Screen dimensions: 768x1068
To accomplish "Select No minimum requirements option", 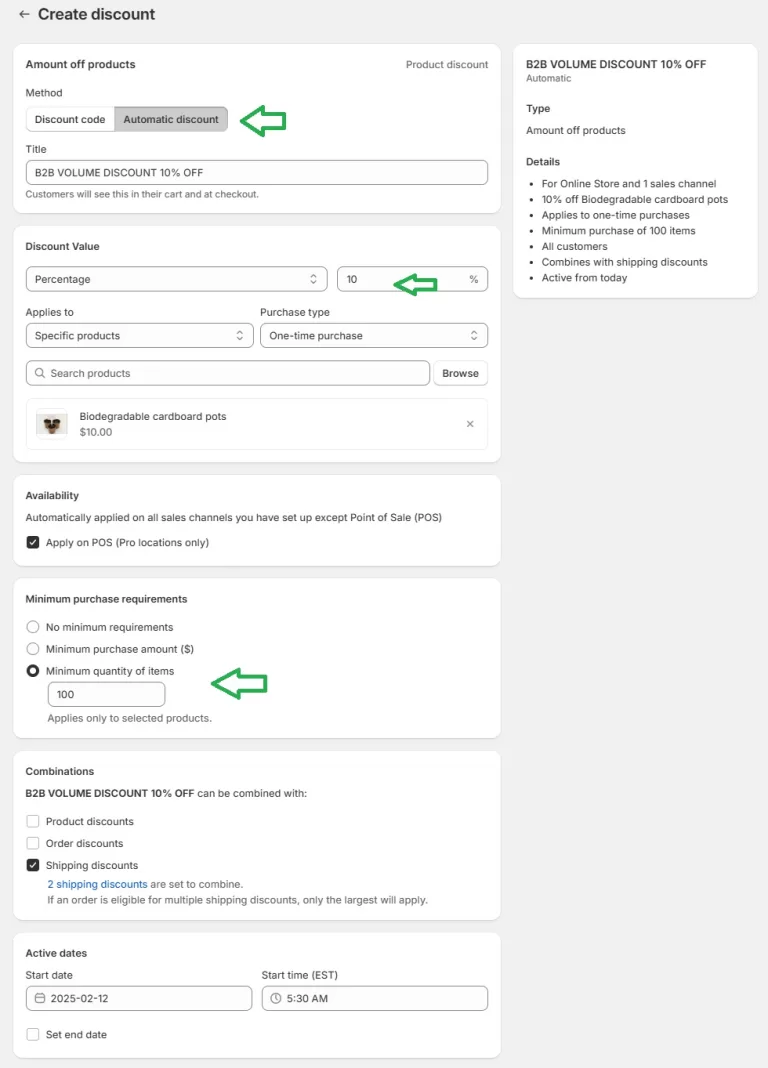I will tap(33, 627).
